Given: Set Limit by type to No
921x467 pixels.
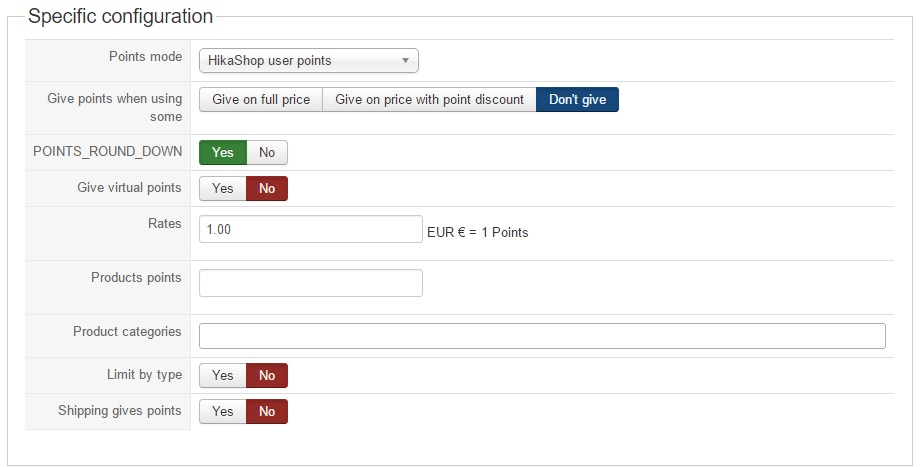Looking at the screenshot, I should click(267, 375).
